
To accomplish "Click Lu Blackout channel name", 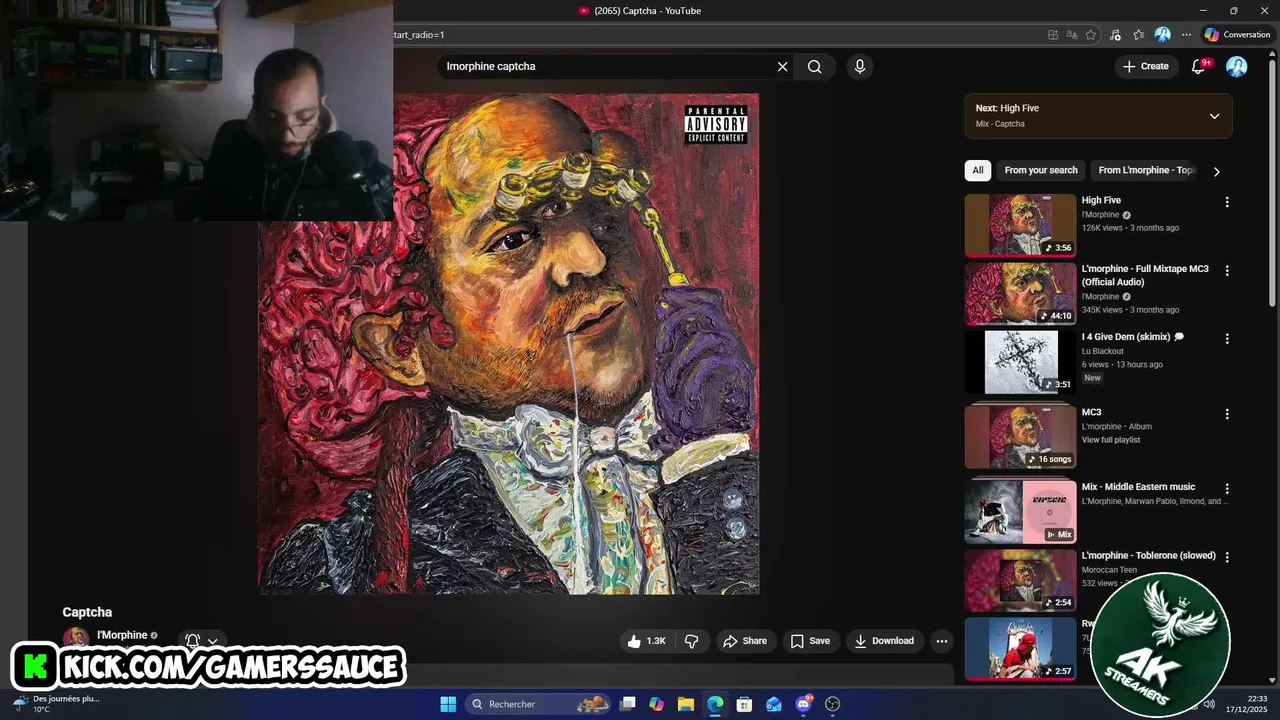I will point(1102,351).
